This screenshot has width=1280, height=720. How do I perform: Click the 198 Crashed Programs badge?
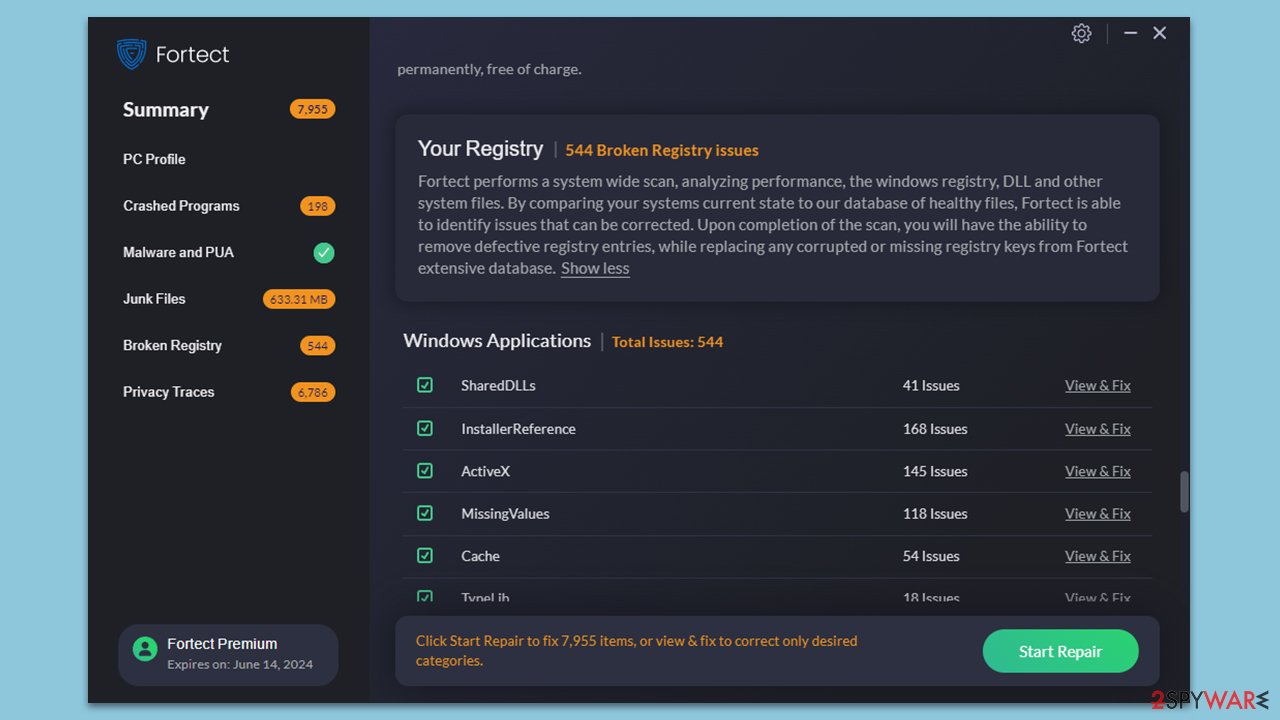point(317,206)
